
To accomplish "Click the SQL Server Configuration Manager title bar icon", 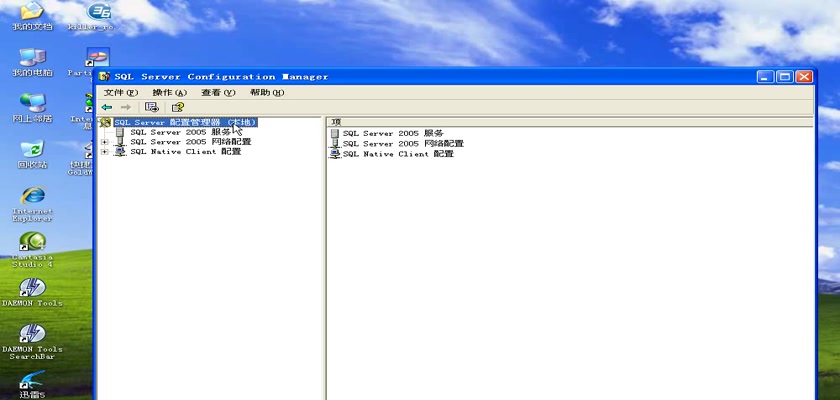I will point(104,77).
